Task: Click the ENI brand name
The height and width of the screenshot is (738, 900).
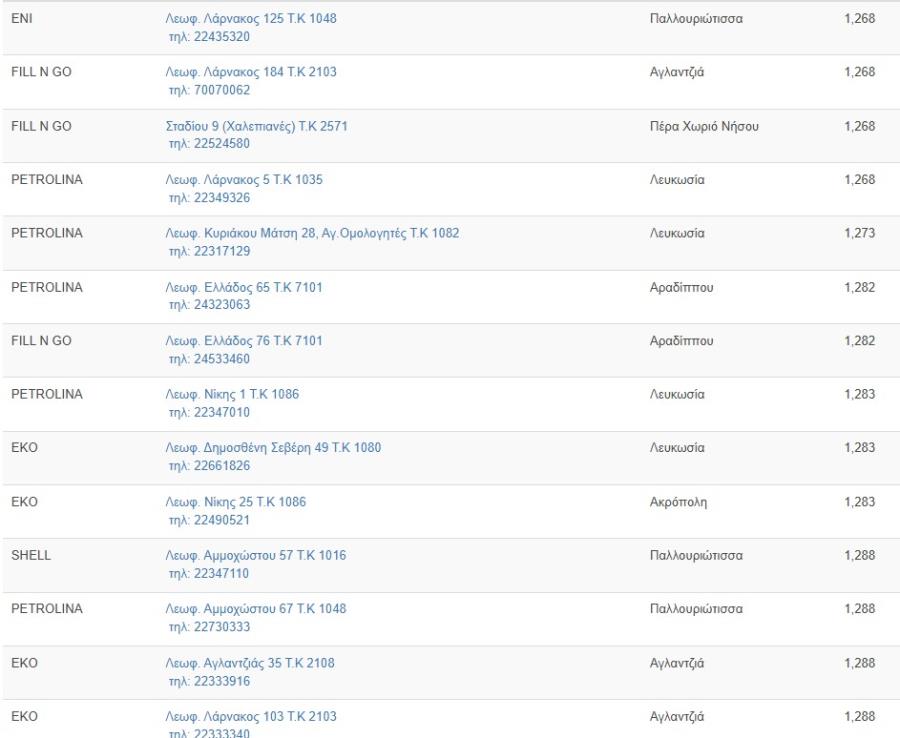Action: 22,19
